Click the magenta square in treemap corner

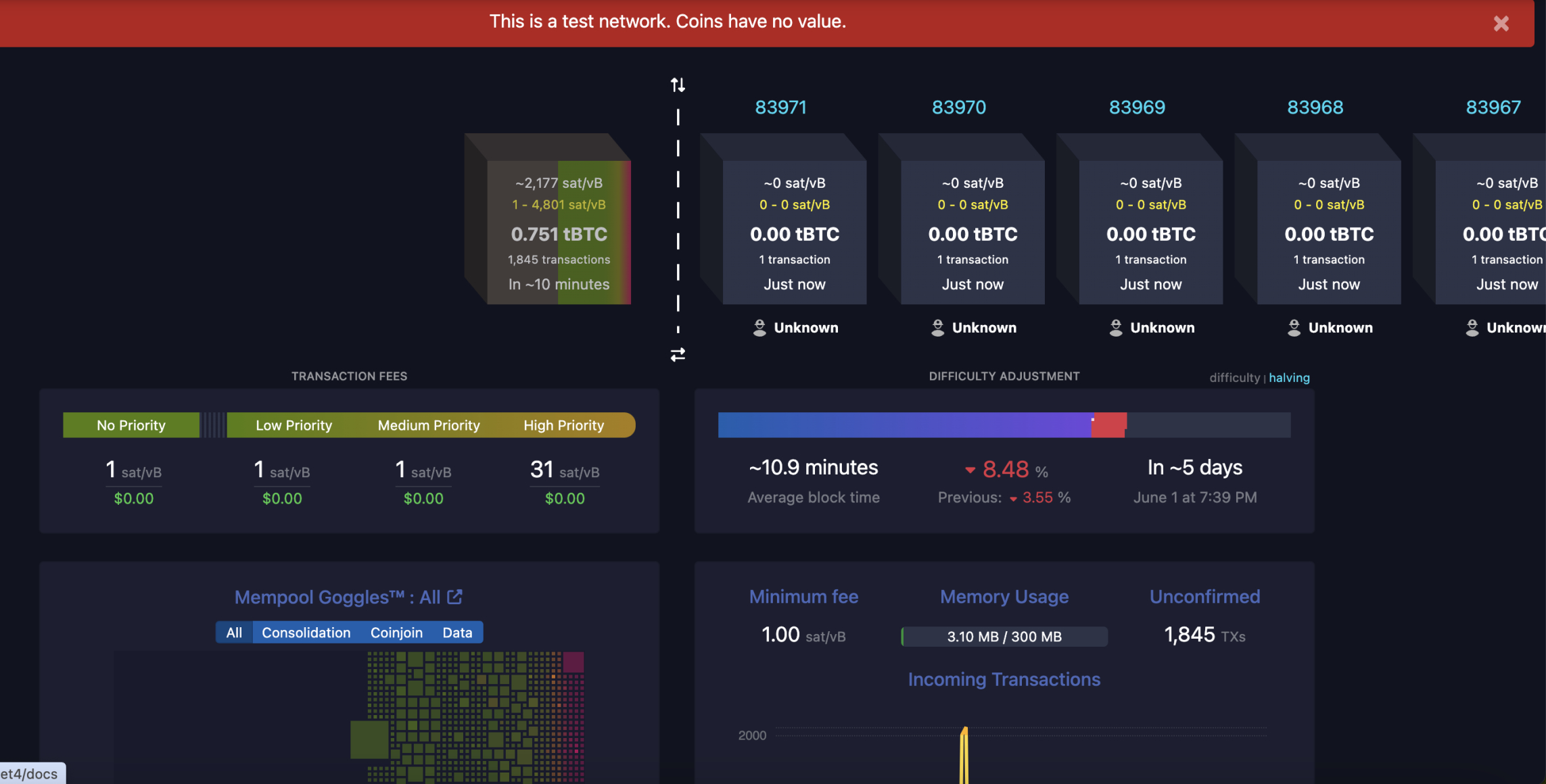point(573,662)
